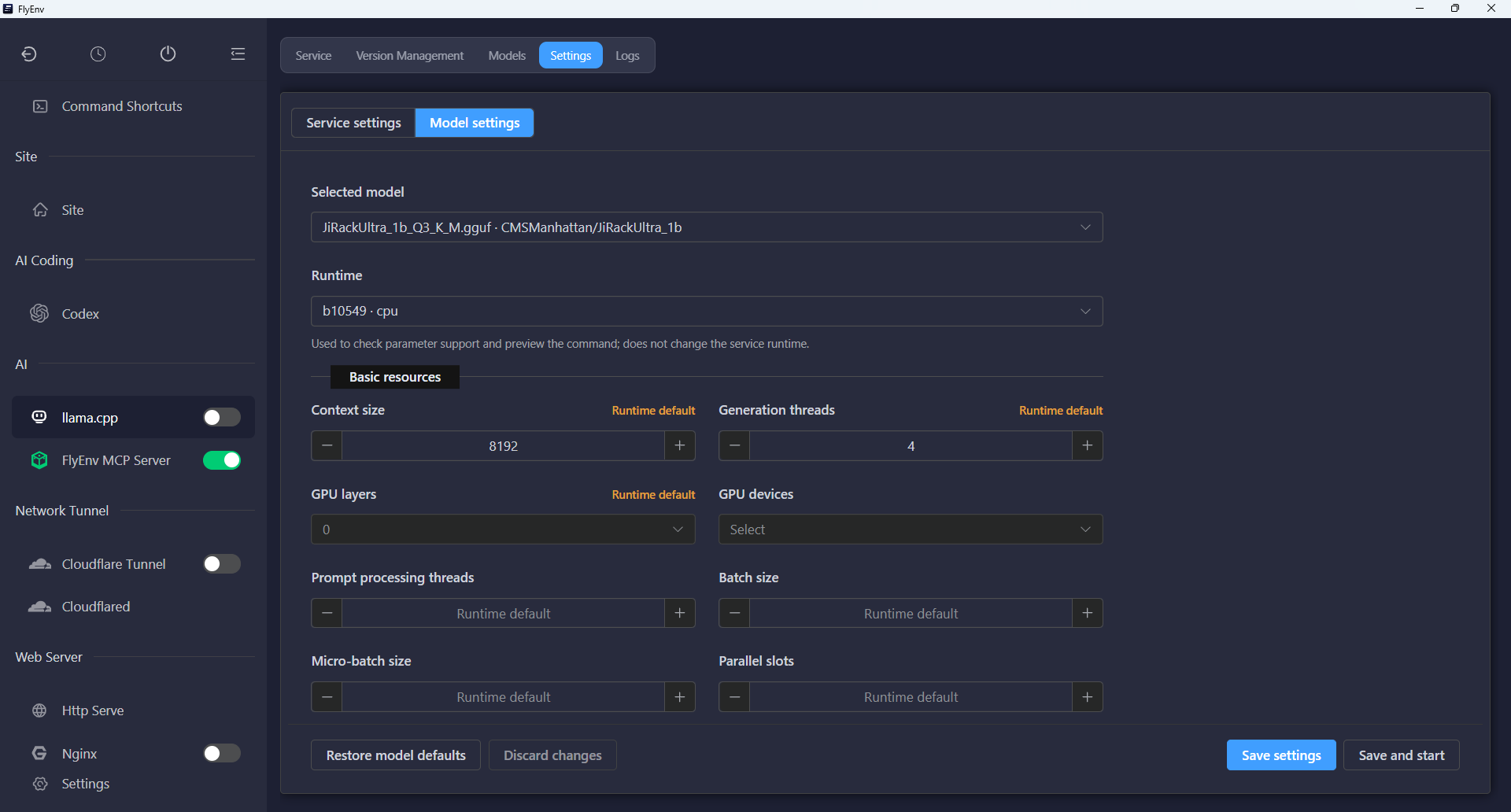Open the Http Serve globe icon
This screenshot has height=812, width=1511.
39,710
